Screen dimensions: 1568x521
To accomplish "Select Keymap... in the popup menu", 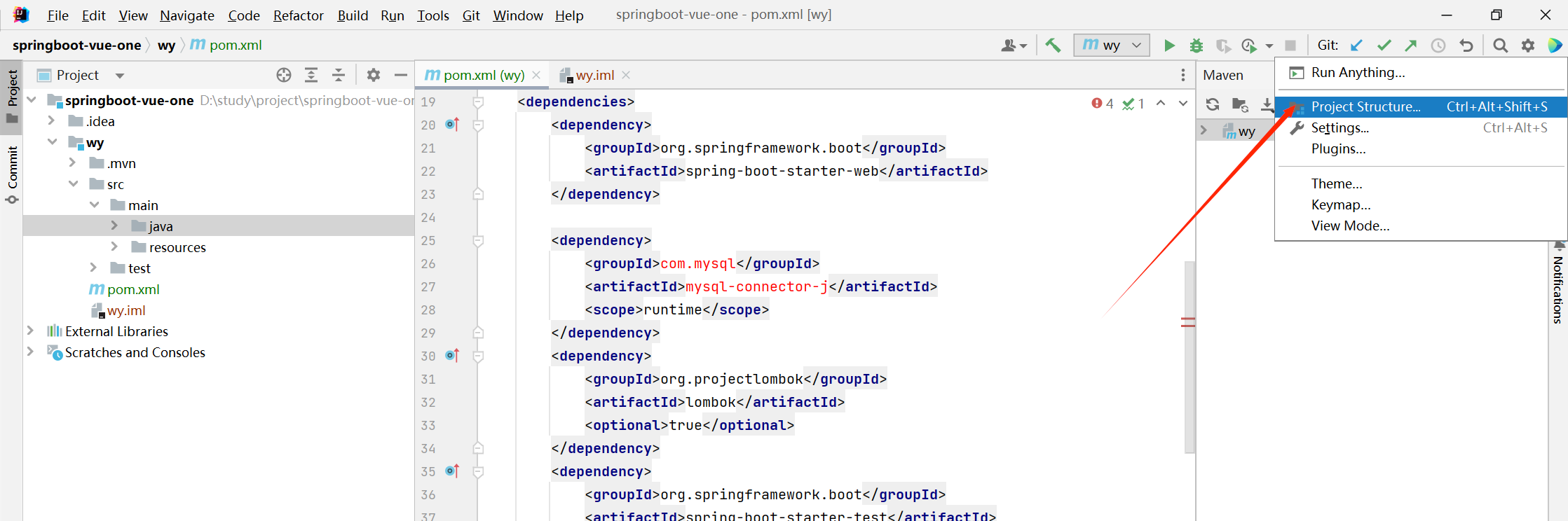I will pos(1421,204).
